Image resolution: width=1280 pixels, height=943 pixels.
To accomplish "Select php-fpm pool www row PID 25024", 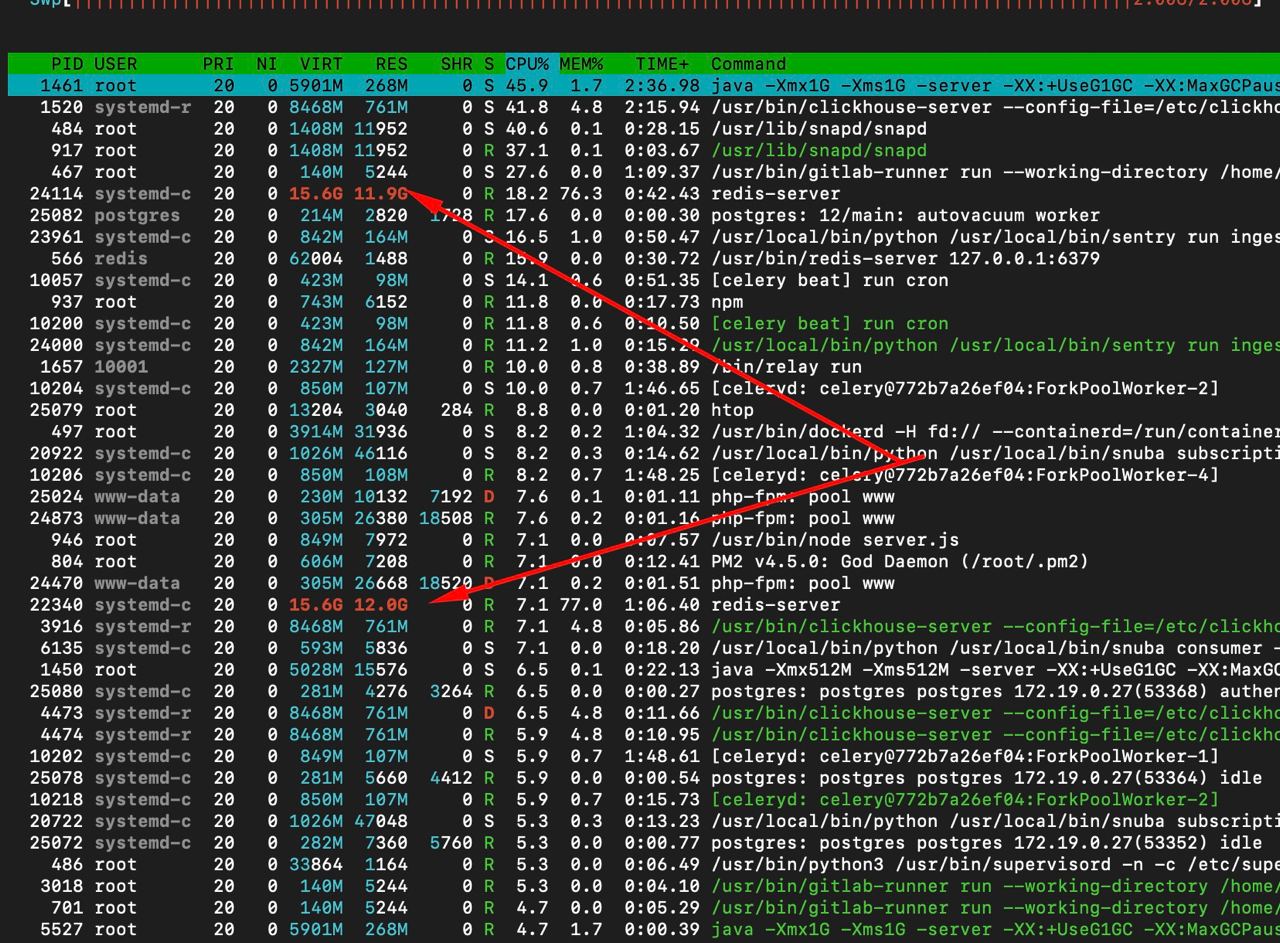I will coord(644,497).
